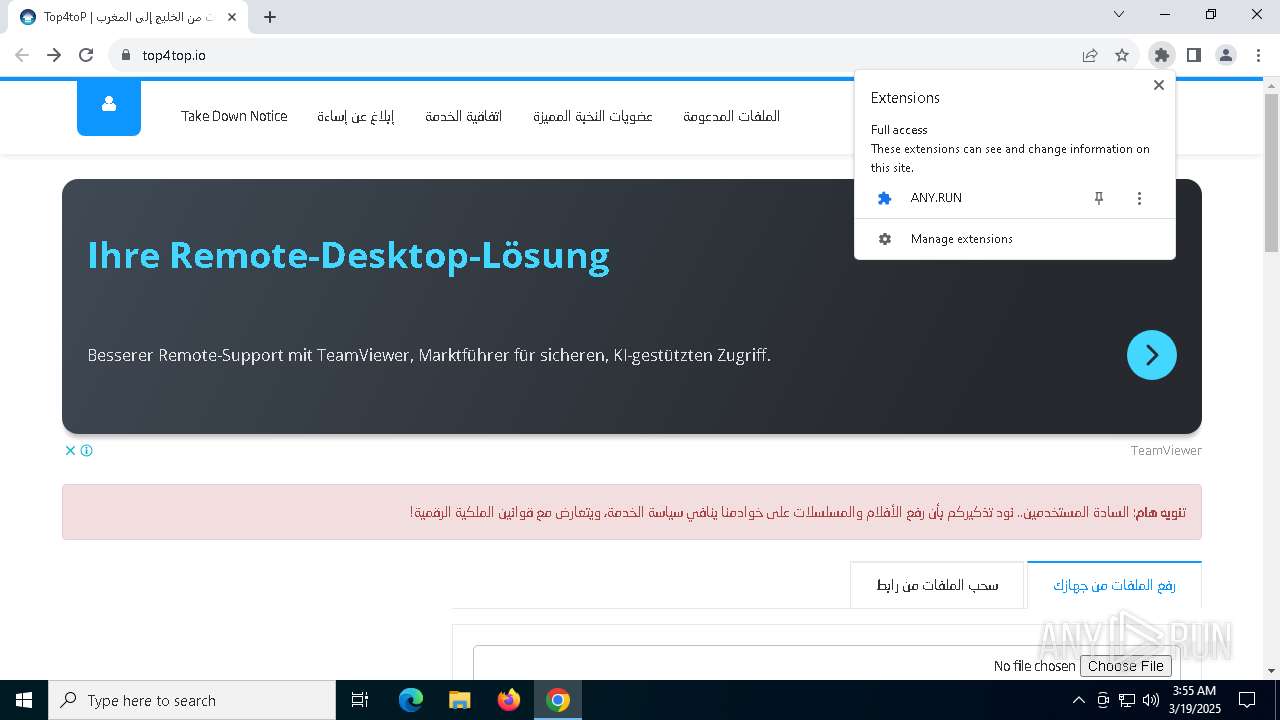The width and height of the screenshot is (1280, 720).
Task: Launch Microsoft Edge from taskbar
Action: (411, 700)
